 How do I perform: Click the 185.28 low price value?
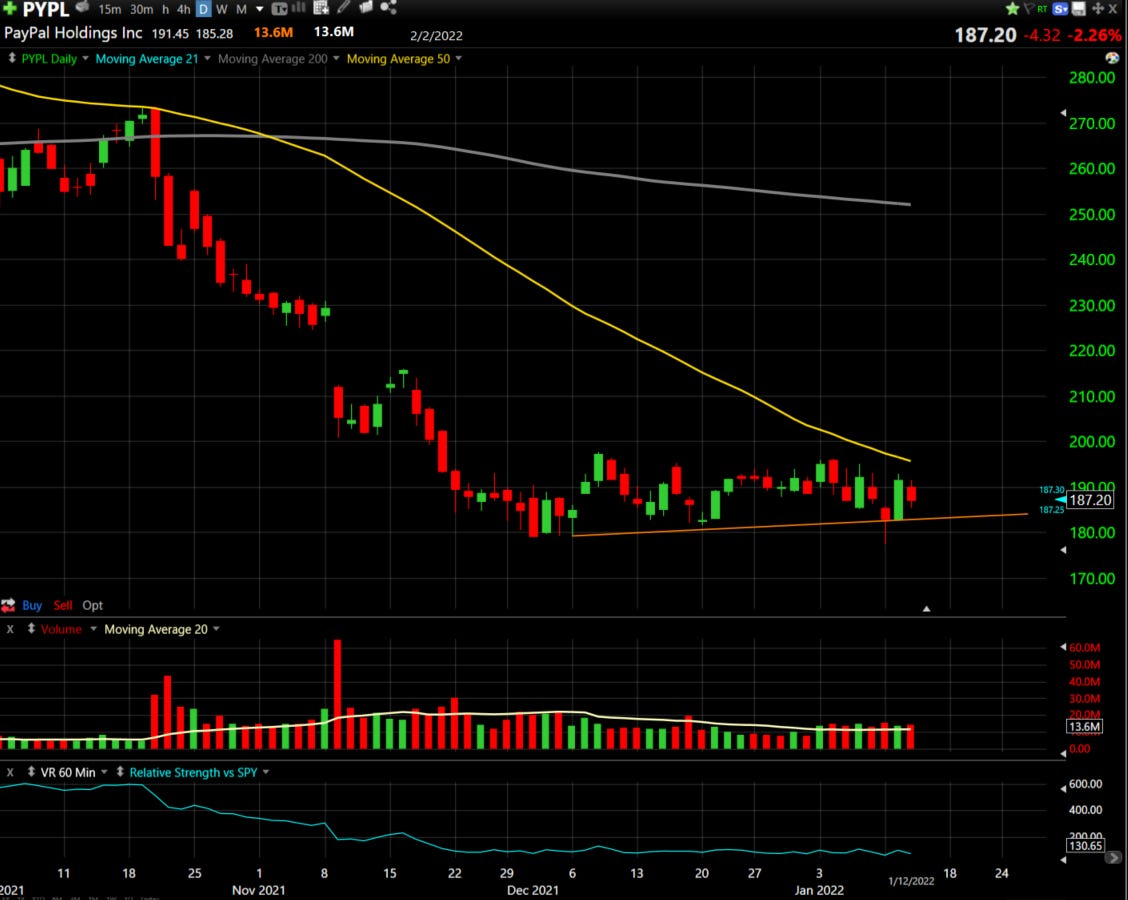pyautogui.click(x=214, y=34)
